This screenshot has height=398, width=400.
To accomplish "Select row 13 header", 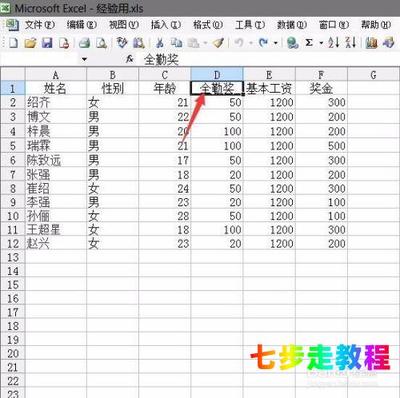I will pos(13,257).
